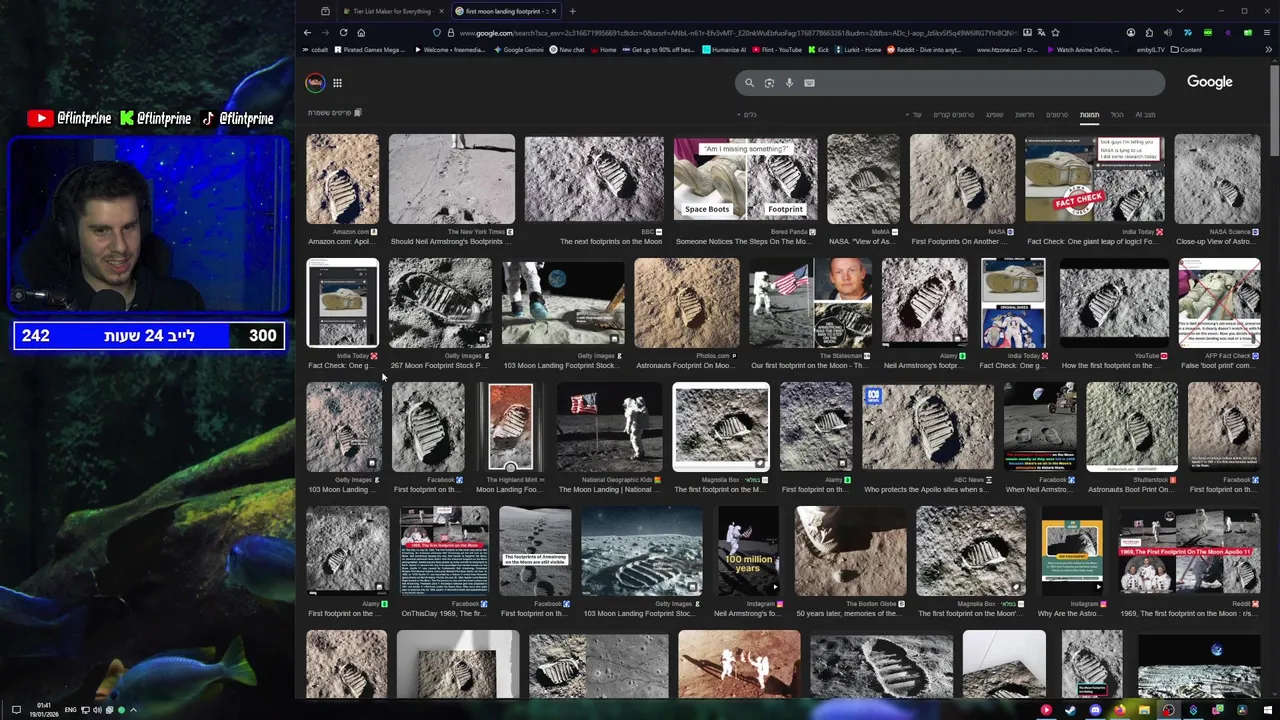
Task: Open 267 Moon Footprint Stock Getty image
Action: 440,302
